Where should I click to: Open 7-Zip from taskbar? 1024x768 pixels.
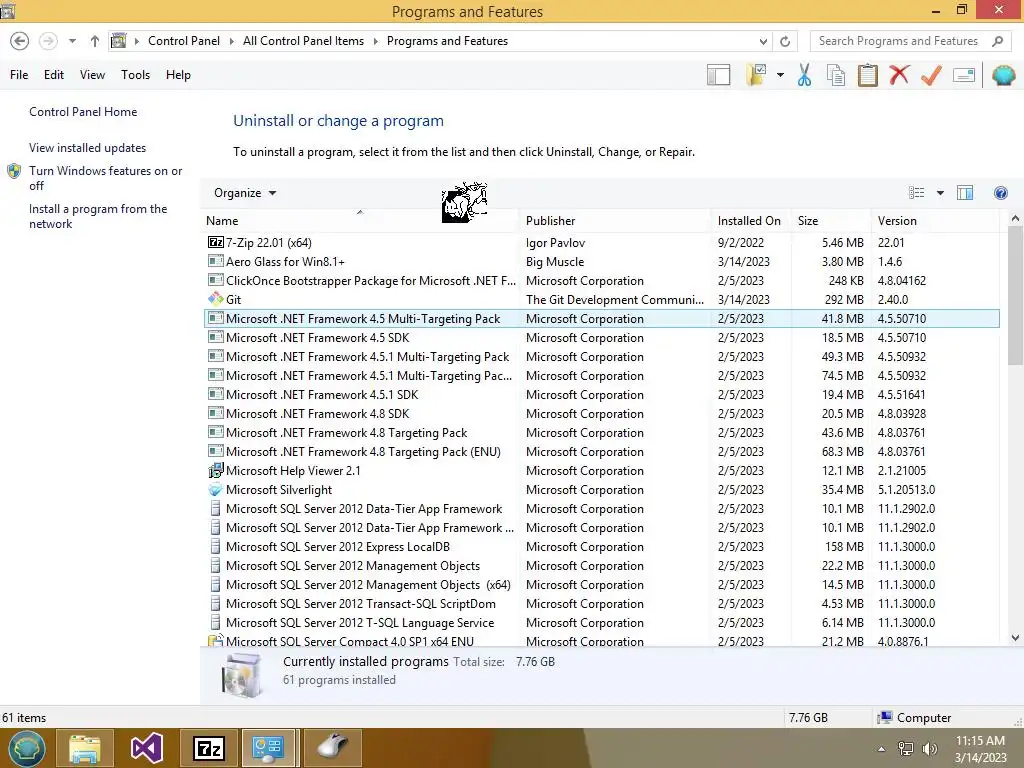coord(209,748)
